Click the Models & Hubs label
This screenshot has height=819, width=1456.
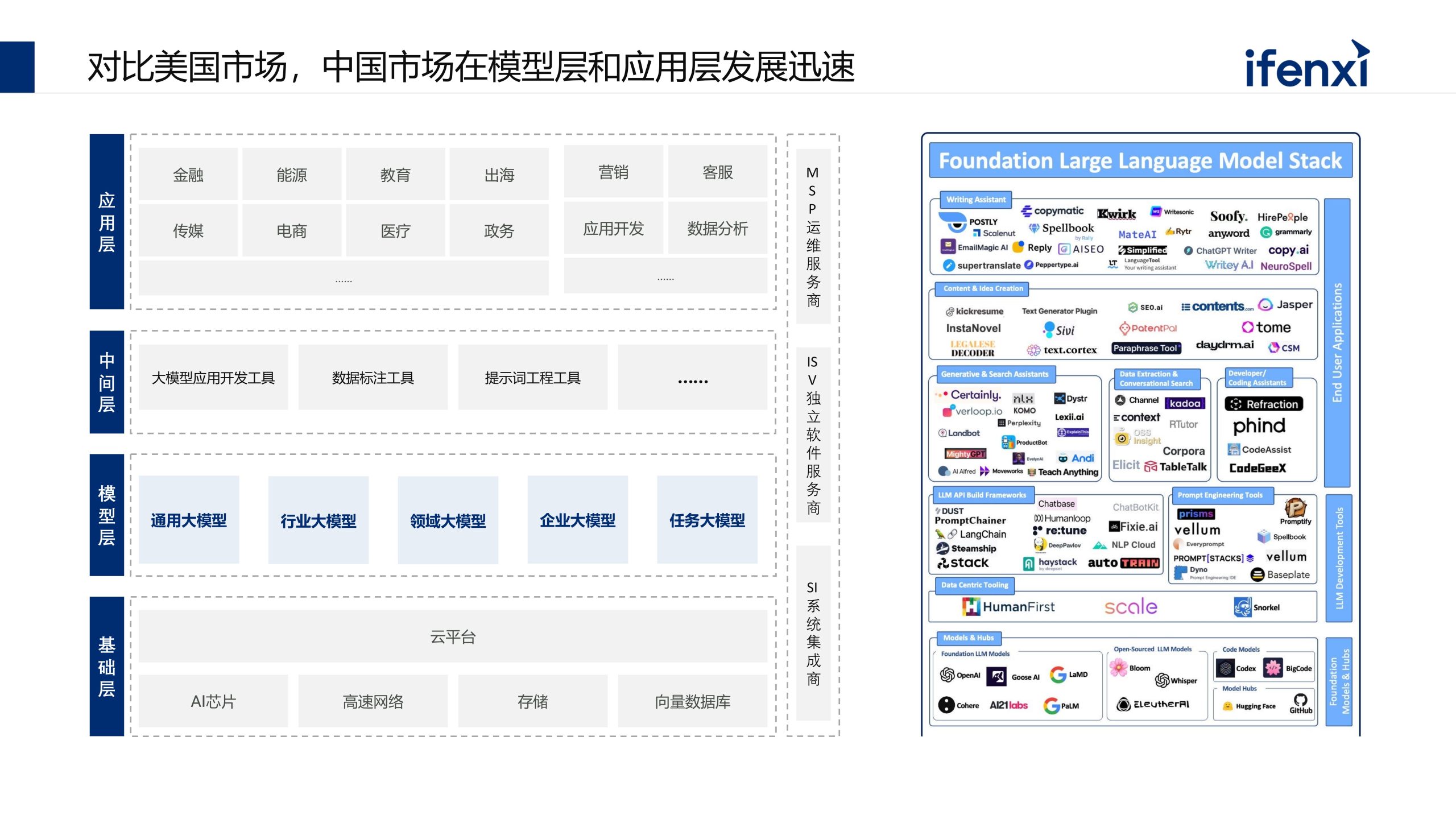click(969, 638)
